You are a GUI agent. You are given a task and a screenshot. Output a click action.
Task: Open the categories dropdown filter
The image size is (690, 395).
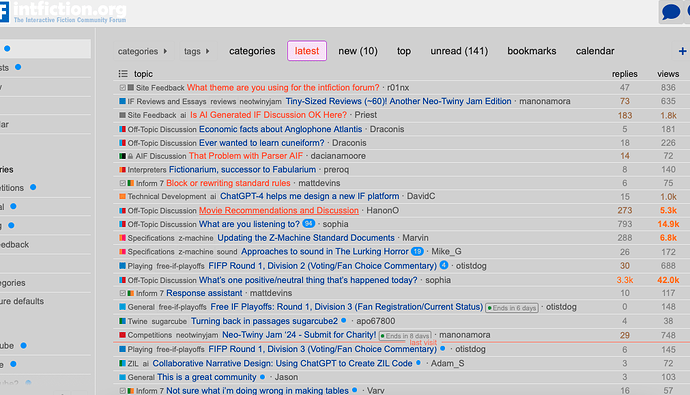(x=143, y=51)
